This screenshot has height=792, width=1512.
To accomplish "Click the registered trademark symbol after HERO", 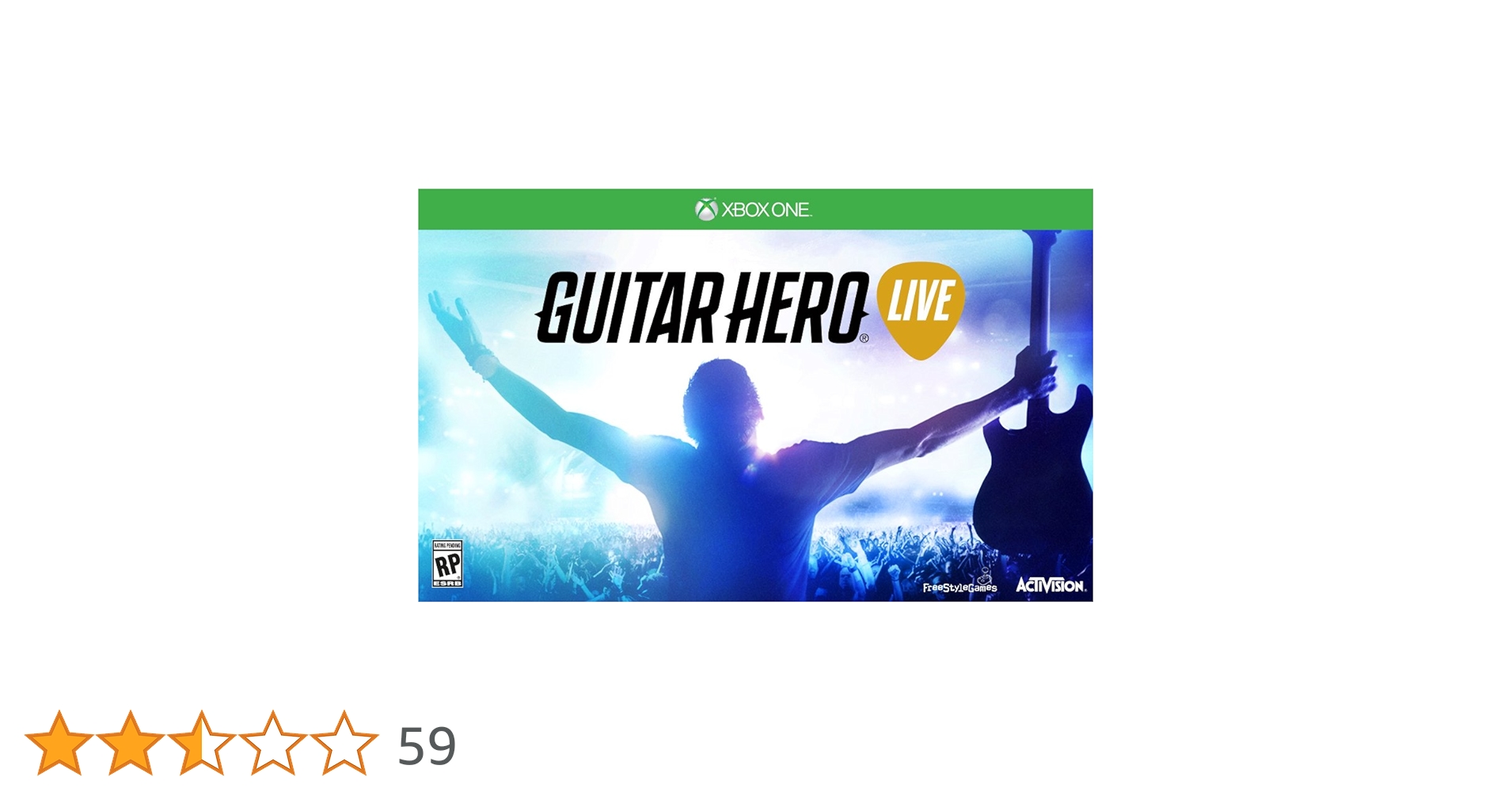I will pyautogui.click(x=864, y=338).
